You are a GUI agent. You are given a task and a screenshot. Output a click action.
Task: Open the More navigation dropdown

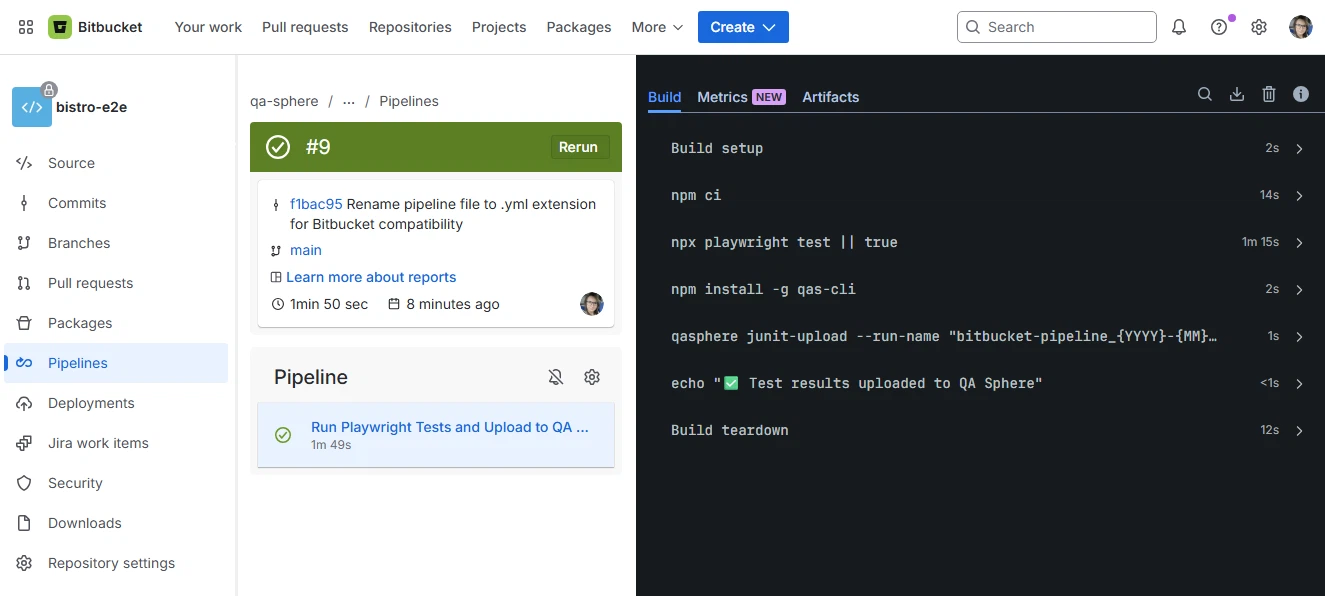click(655, 27)
